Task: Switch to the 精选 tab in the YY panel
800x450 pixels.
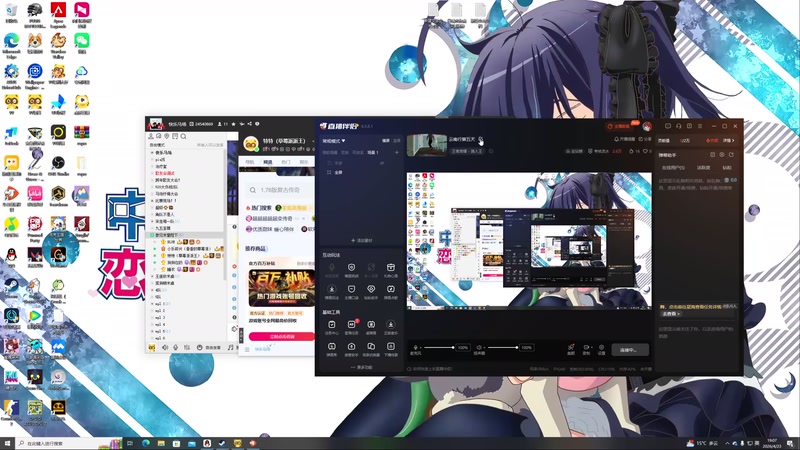Action: click(267, 162)
